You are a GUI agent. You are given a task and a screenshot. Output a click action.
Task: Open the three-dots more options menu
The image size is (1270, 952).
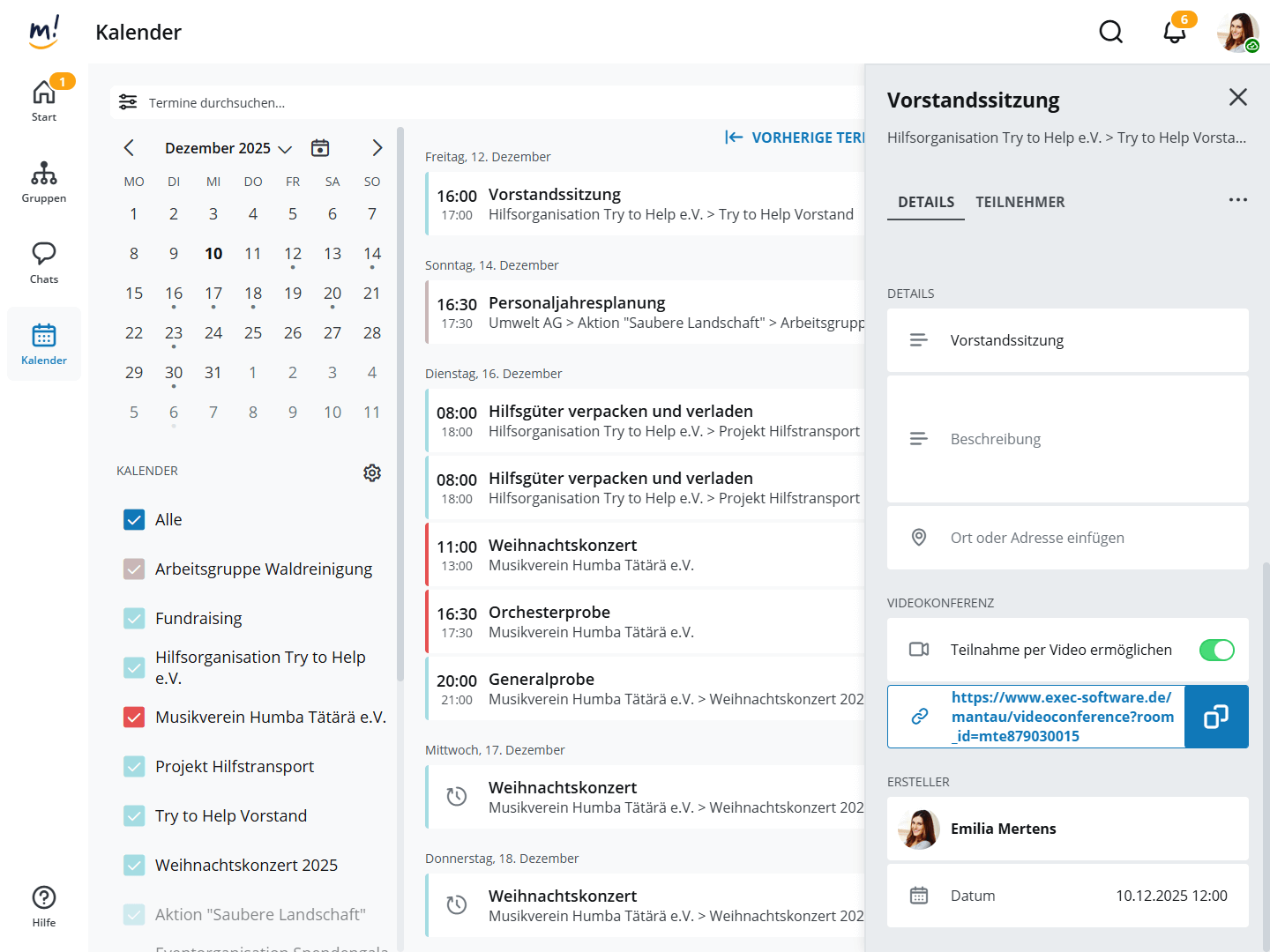click(x=1237, y=200)
